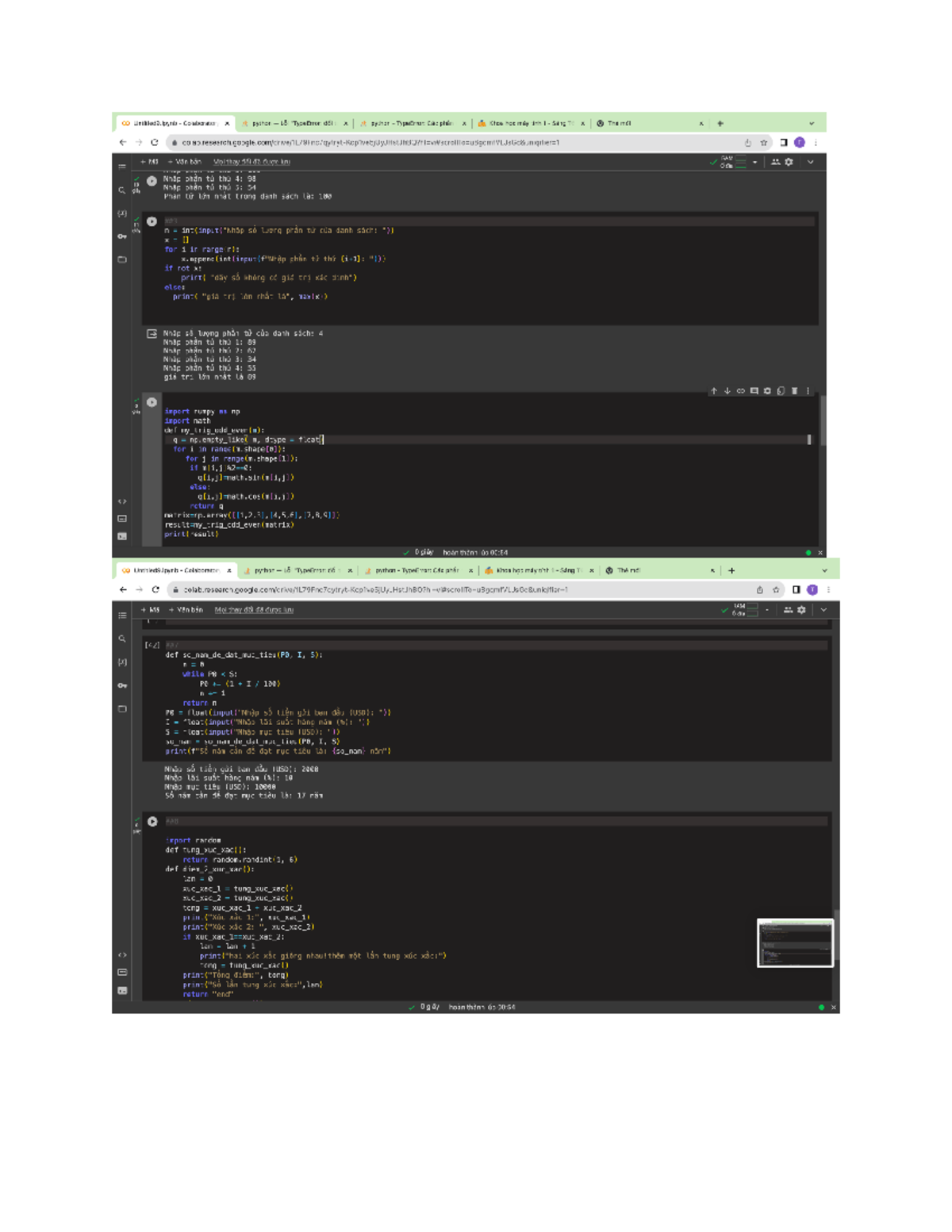Image resolution: width=952 pixels, height=1232 pixels.
Task: Click '+ Mã' add code button in upper window
Action: (x=149, y=162)
